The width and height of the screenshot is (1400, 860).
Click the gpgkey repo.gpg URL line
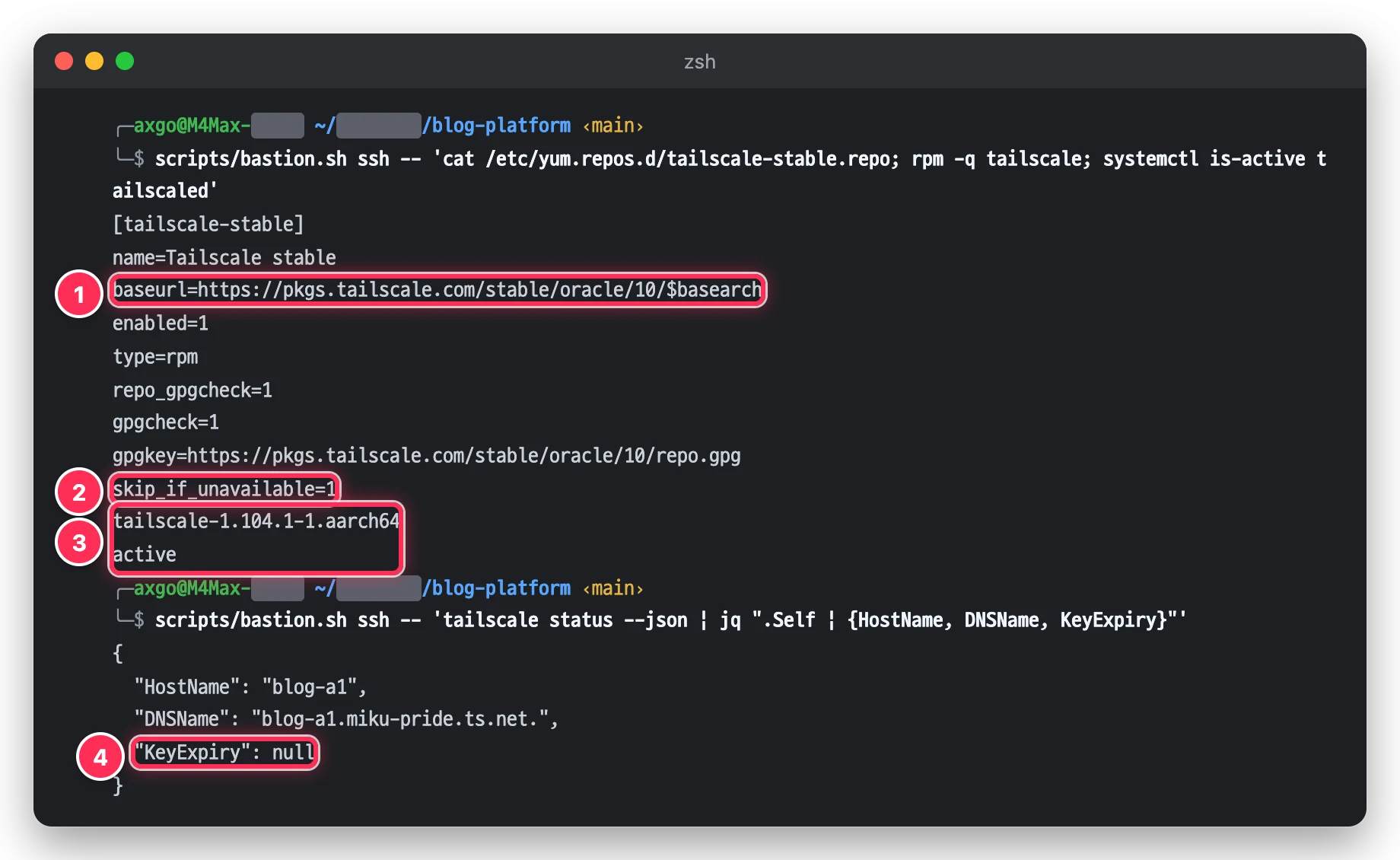click(427, 456)
